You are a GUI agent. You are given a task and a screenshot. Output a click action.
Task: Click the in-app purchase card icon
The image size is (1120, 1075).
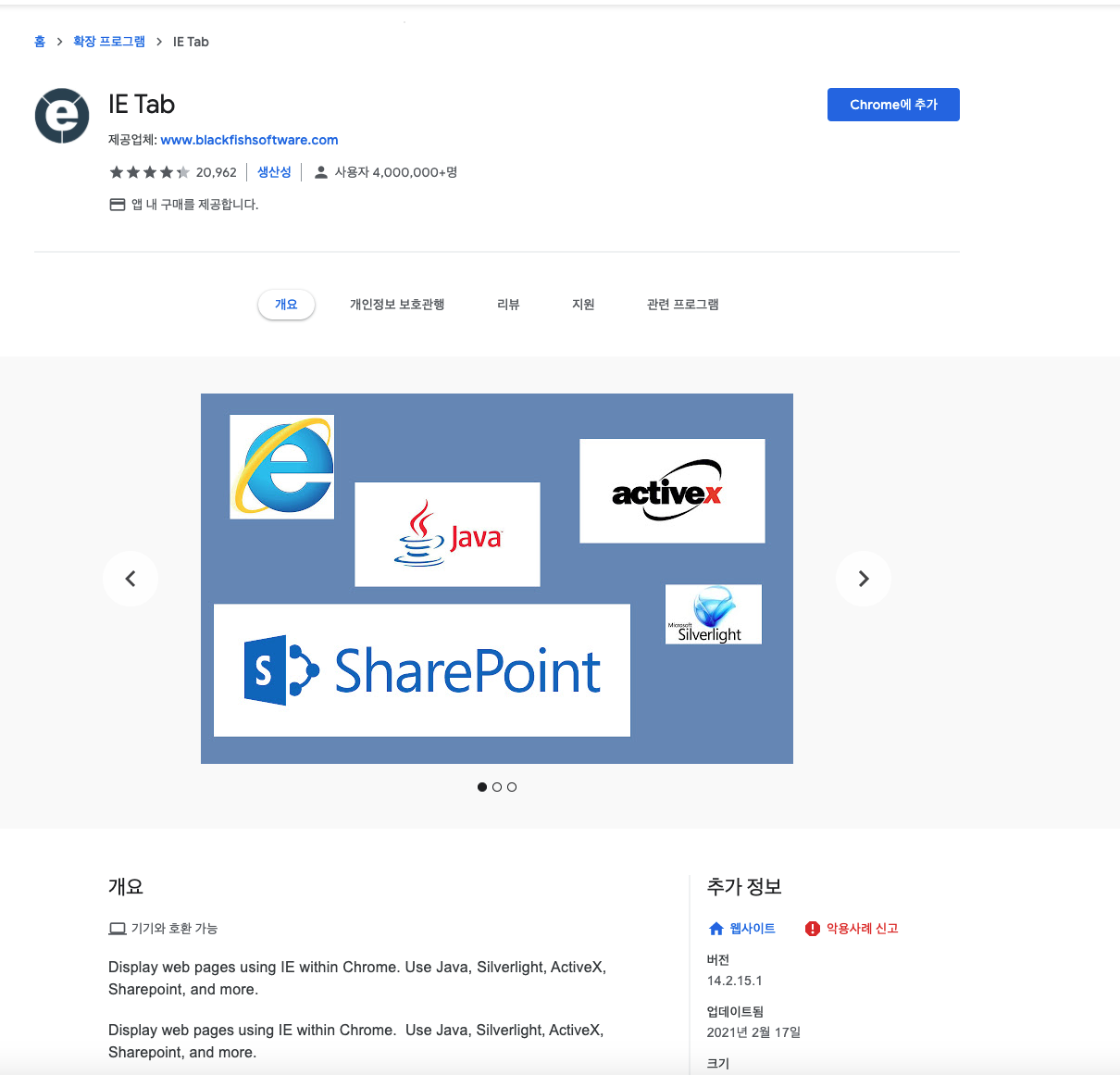point(118,205)
